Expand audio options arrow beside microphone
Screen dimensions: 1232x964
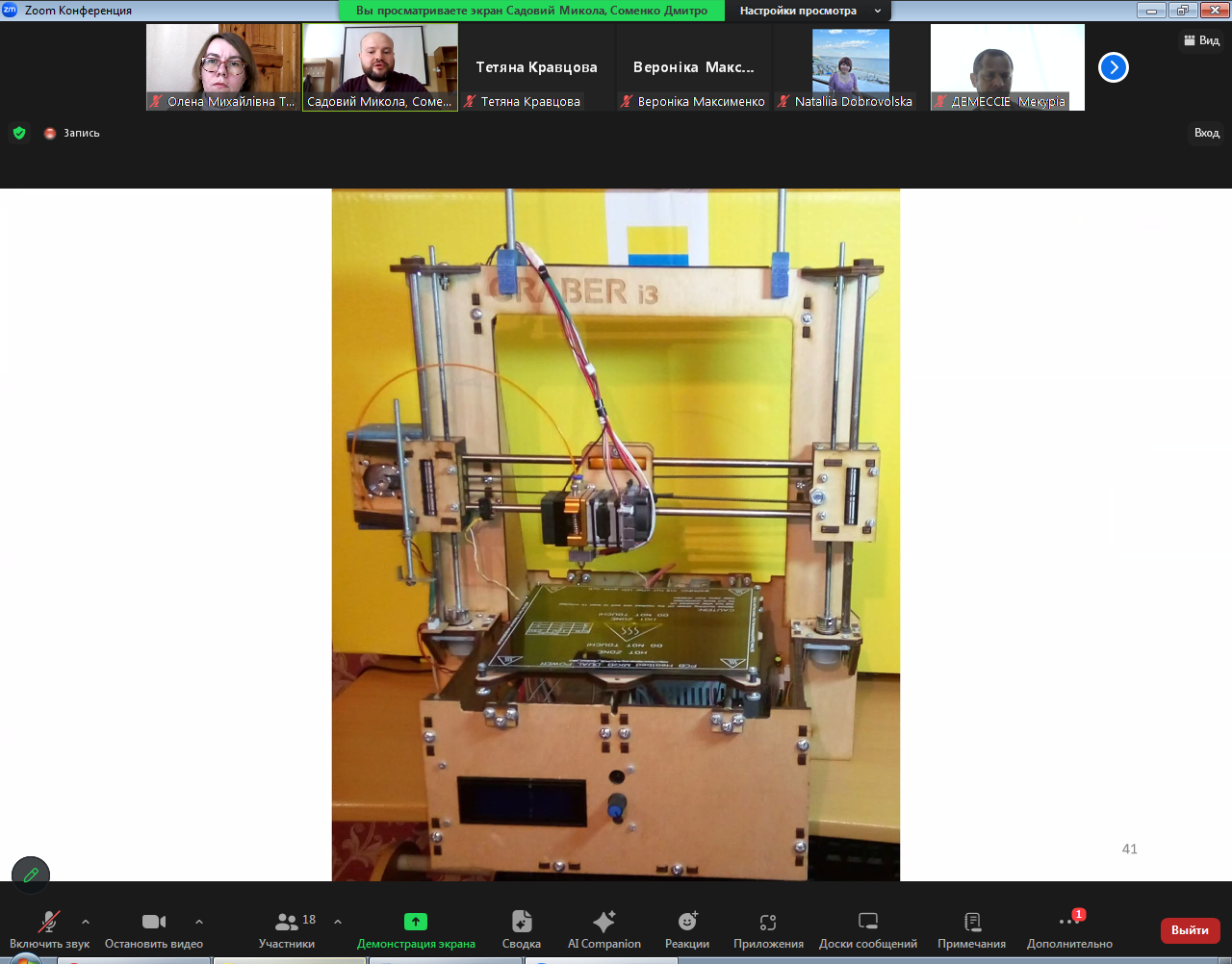(x=86, y=922)
